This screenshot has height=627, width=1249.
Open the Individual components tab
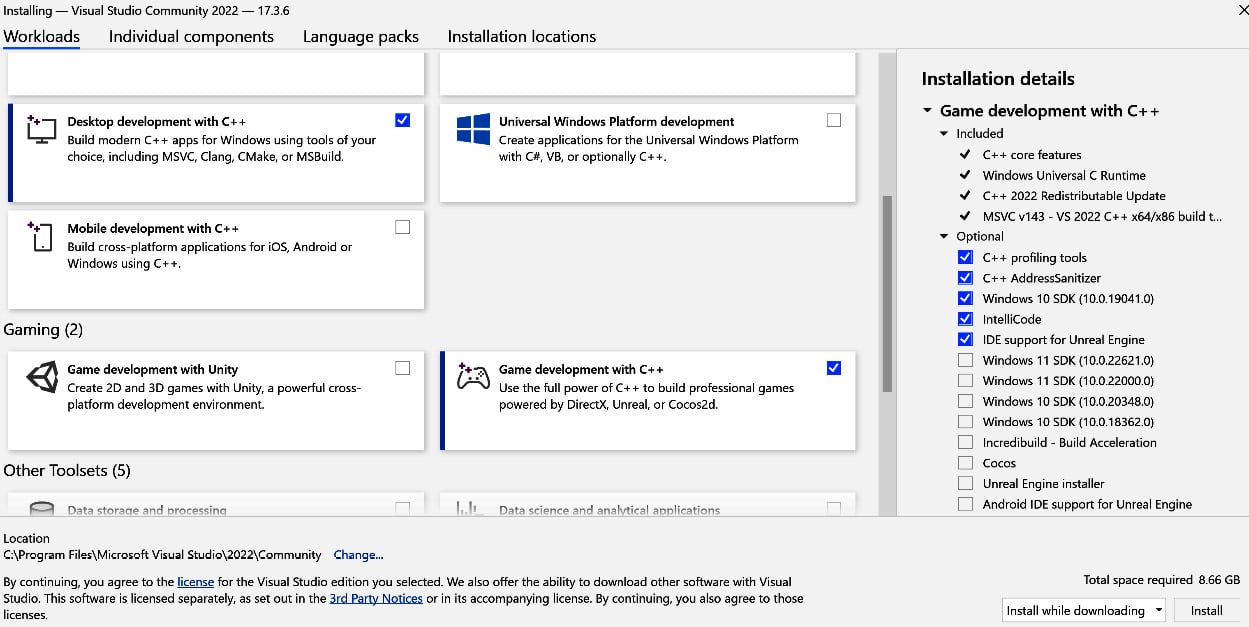191,36
